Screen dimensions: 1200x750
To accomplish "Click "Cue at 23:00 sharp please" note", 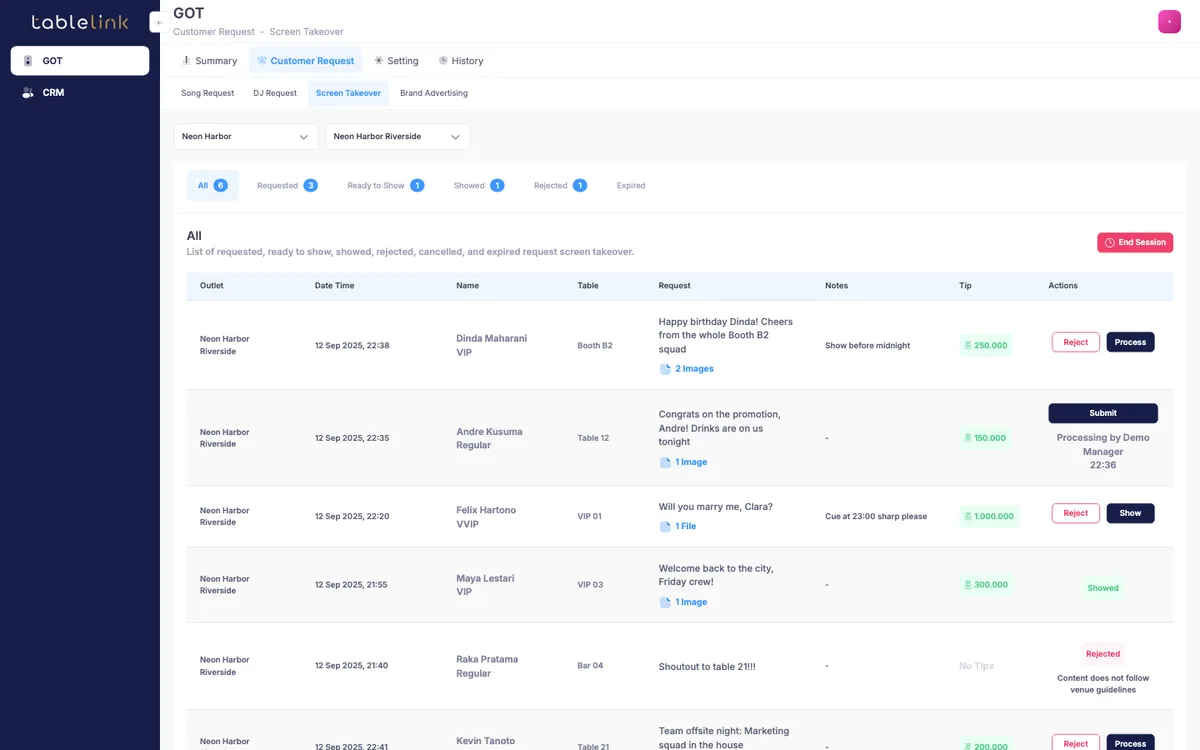I will tap(876, 517).
